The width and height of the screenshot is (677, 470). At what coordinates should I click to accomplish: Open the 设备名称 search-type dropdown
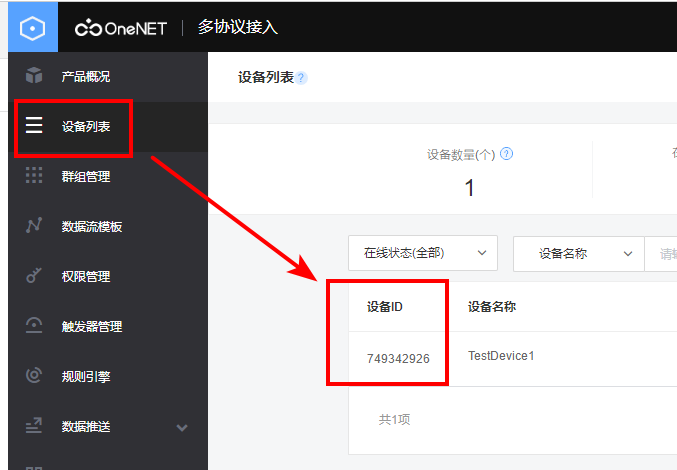[x=579, y=254]
